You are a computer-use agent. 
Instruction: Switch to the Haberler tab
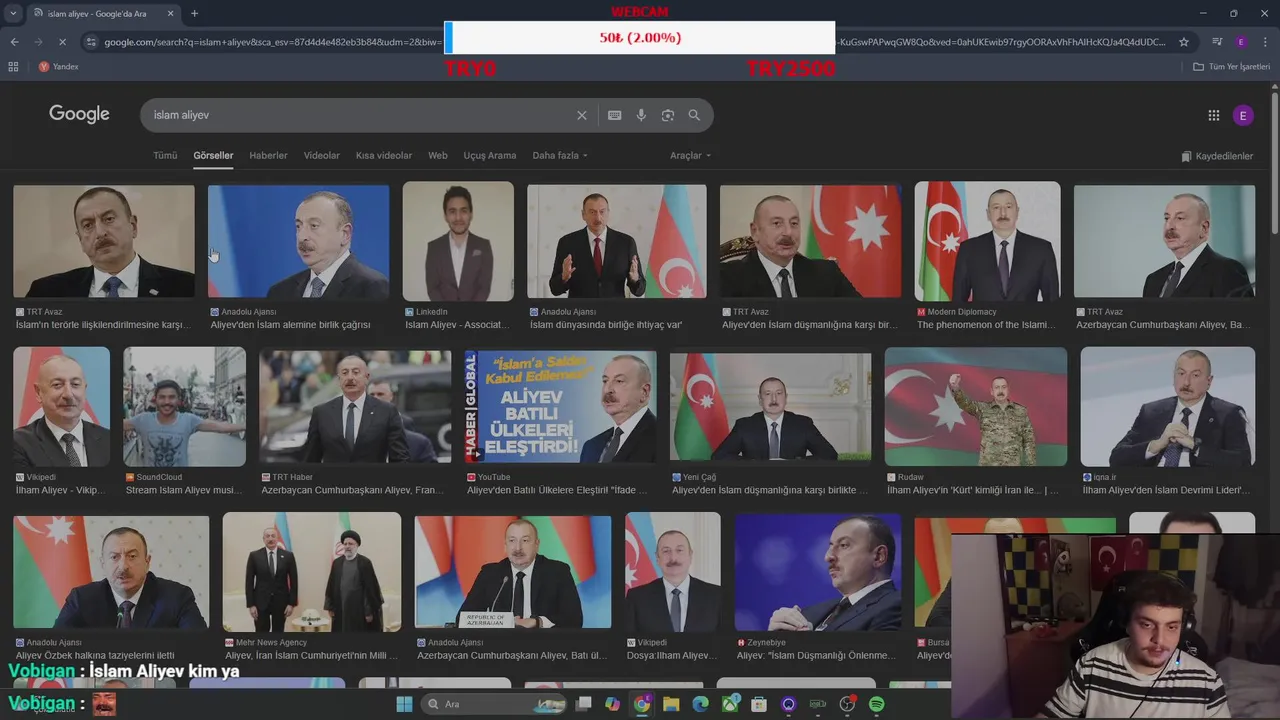coord(268,156)
